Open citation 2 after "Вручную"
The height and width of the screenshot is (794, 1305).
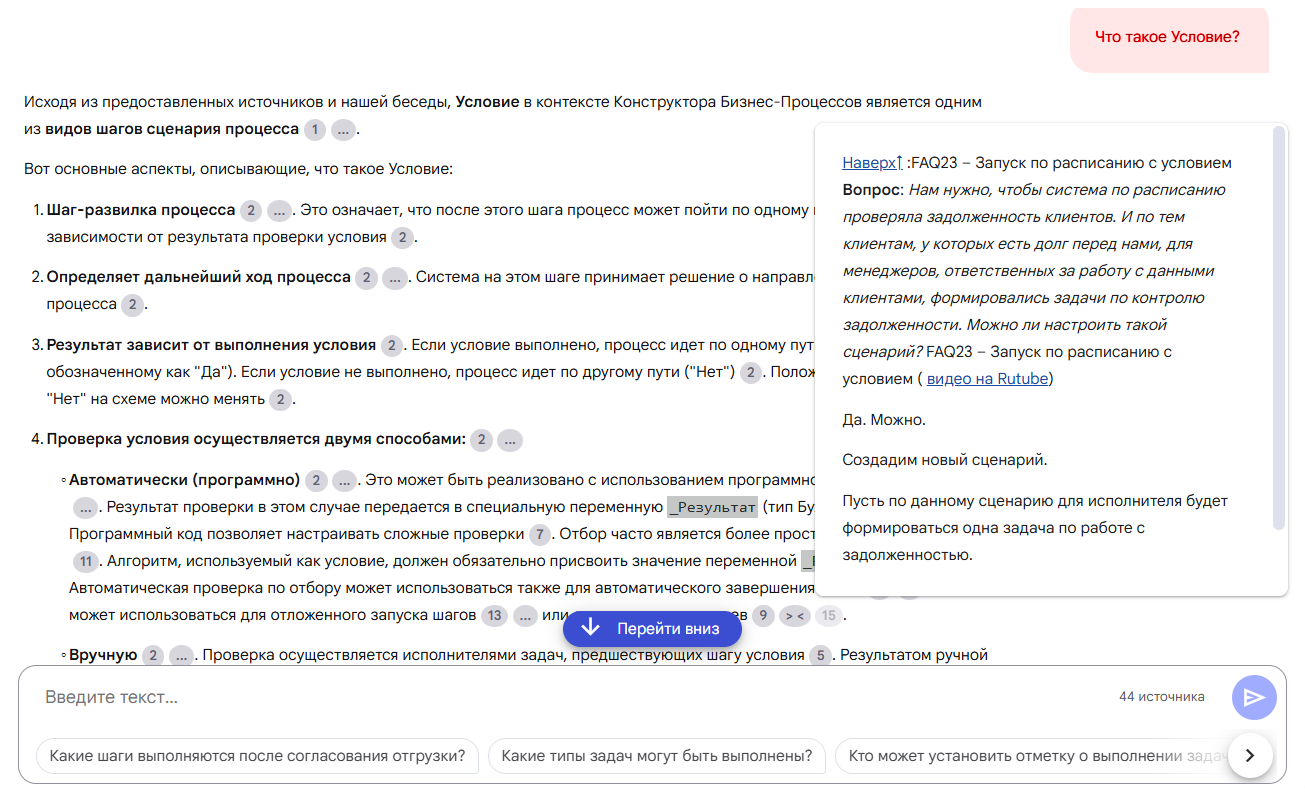(x=153, y=656)
